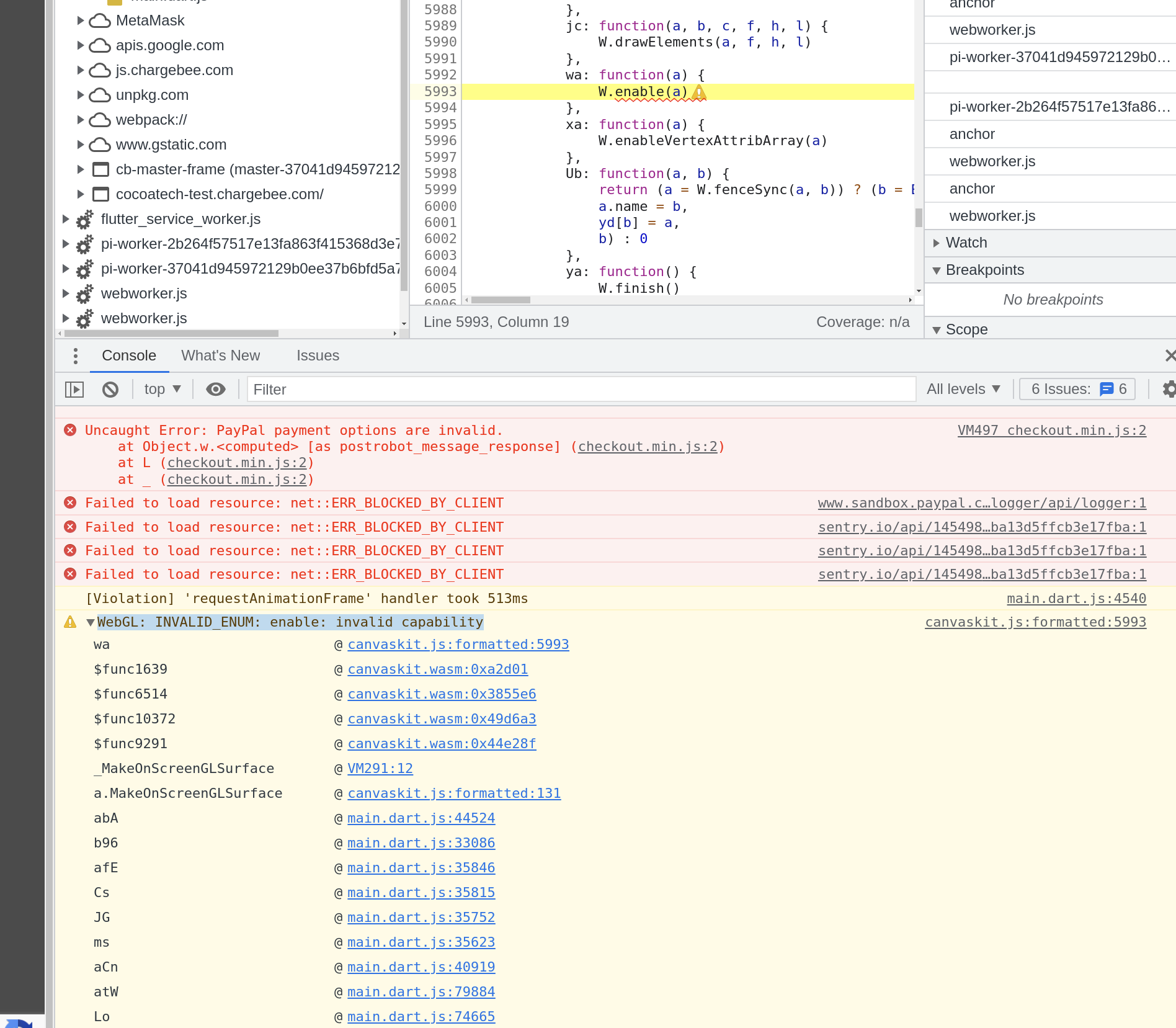Click the service worker gear icon for webworker.js
Viewport: 1176px width, 1028px height.
pyautogui.click(x=84, y=293)
